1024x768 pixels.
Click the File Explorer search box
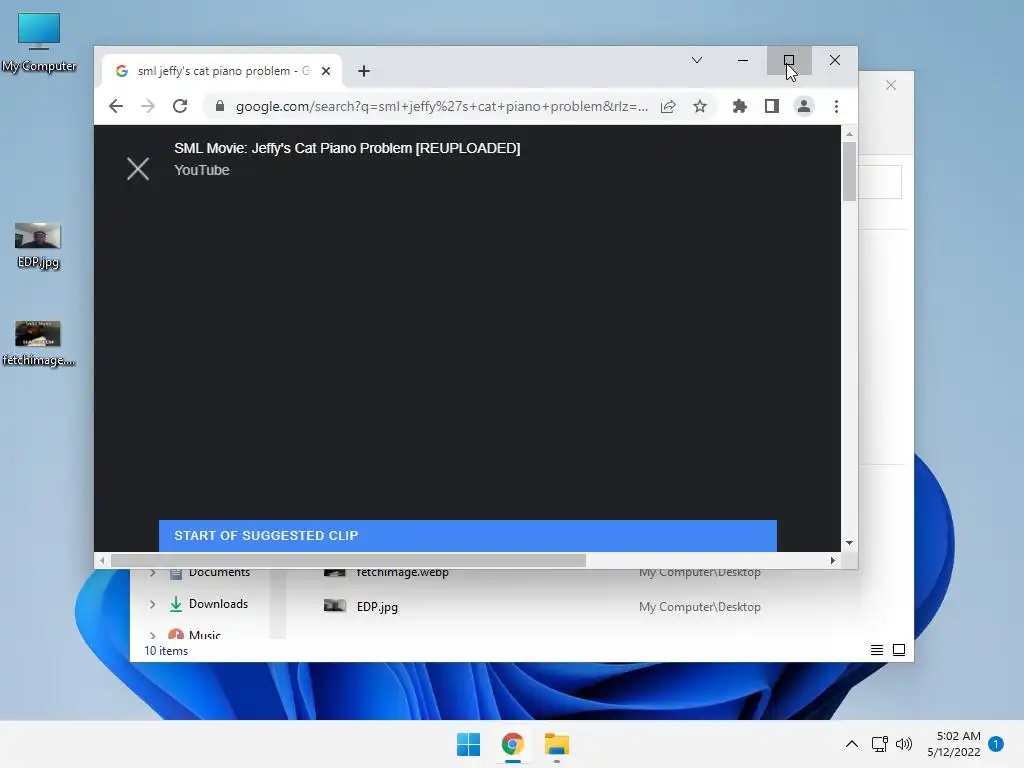pyautogui.click(x=880, y=182)
